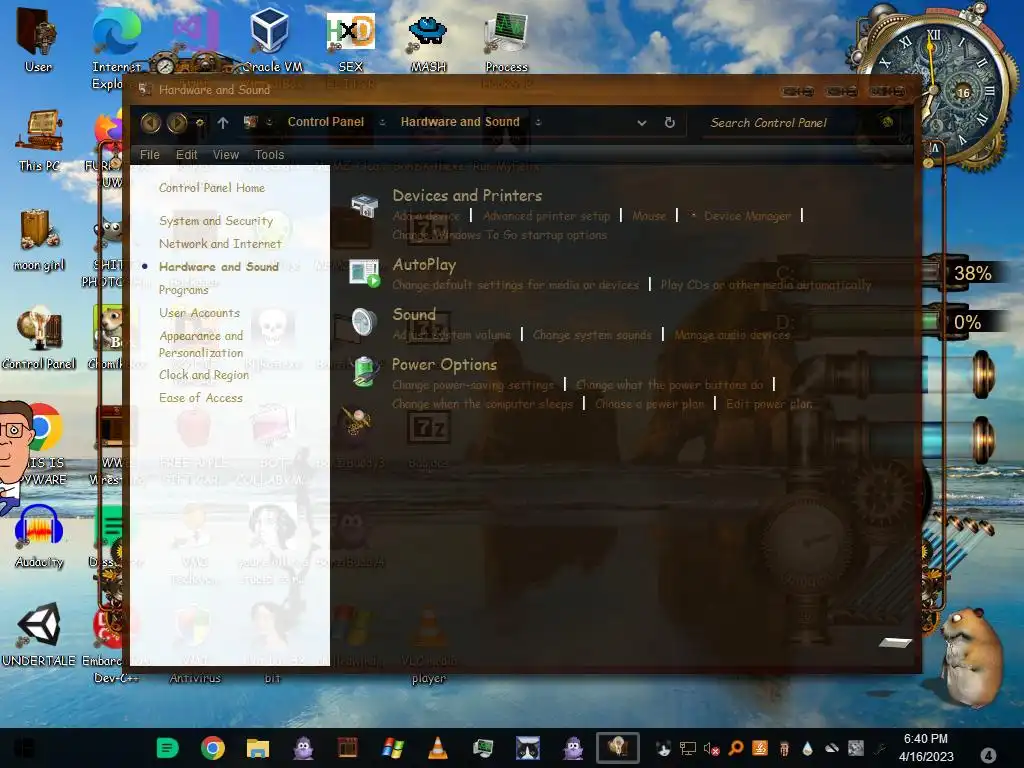Image resolution: width=1024 pixels, height=768 pixels.
Task: Open the This PC desktop icon
Action: click(x=39, y=140)
